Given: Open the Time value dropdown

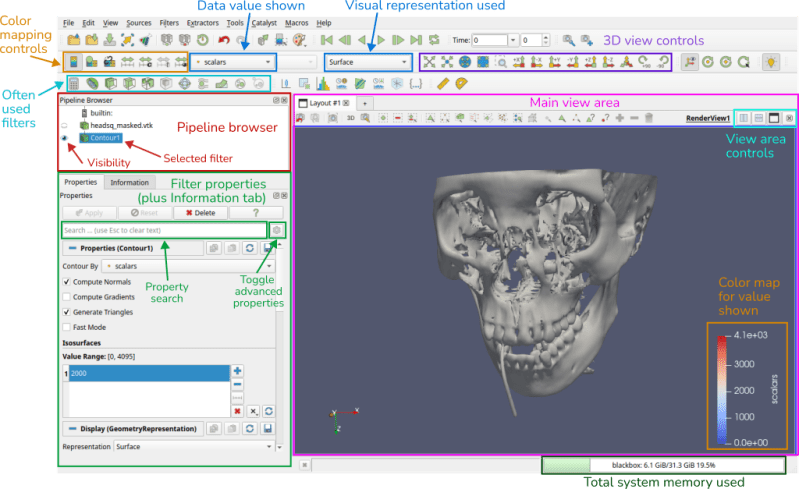Looking at the screenshot, I should point(513,40).
